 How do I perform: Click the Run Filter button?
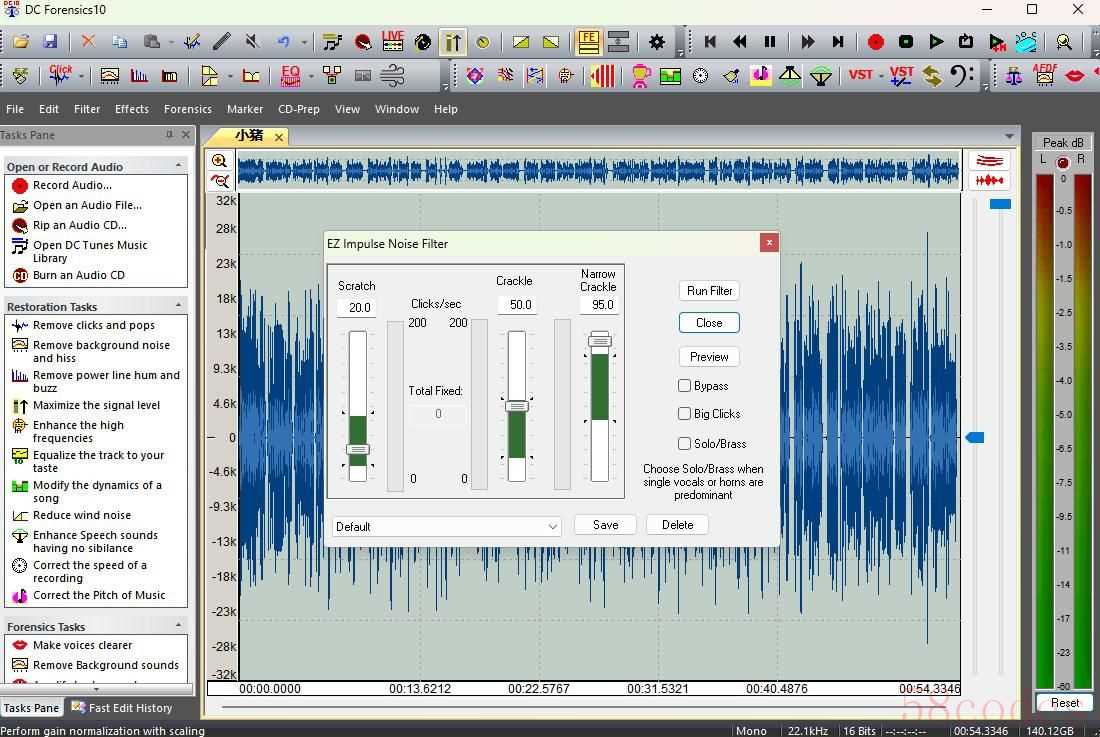[709, 290]
